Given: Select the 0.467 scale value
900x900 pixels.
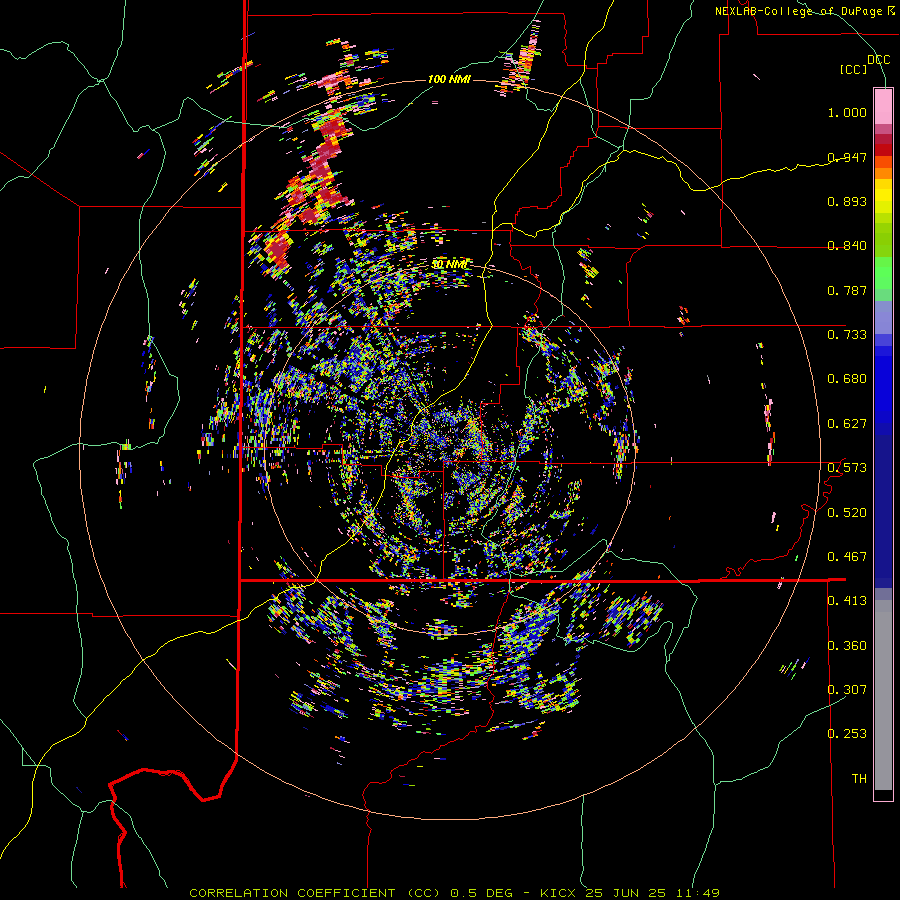Looking at the screenshot, I should (847, 557).
